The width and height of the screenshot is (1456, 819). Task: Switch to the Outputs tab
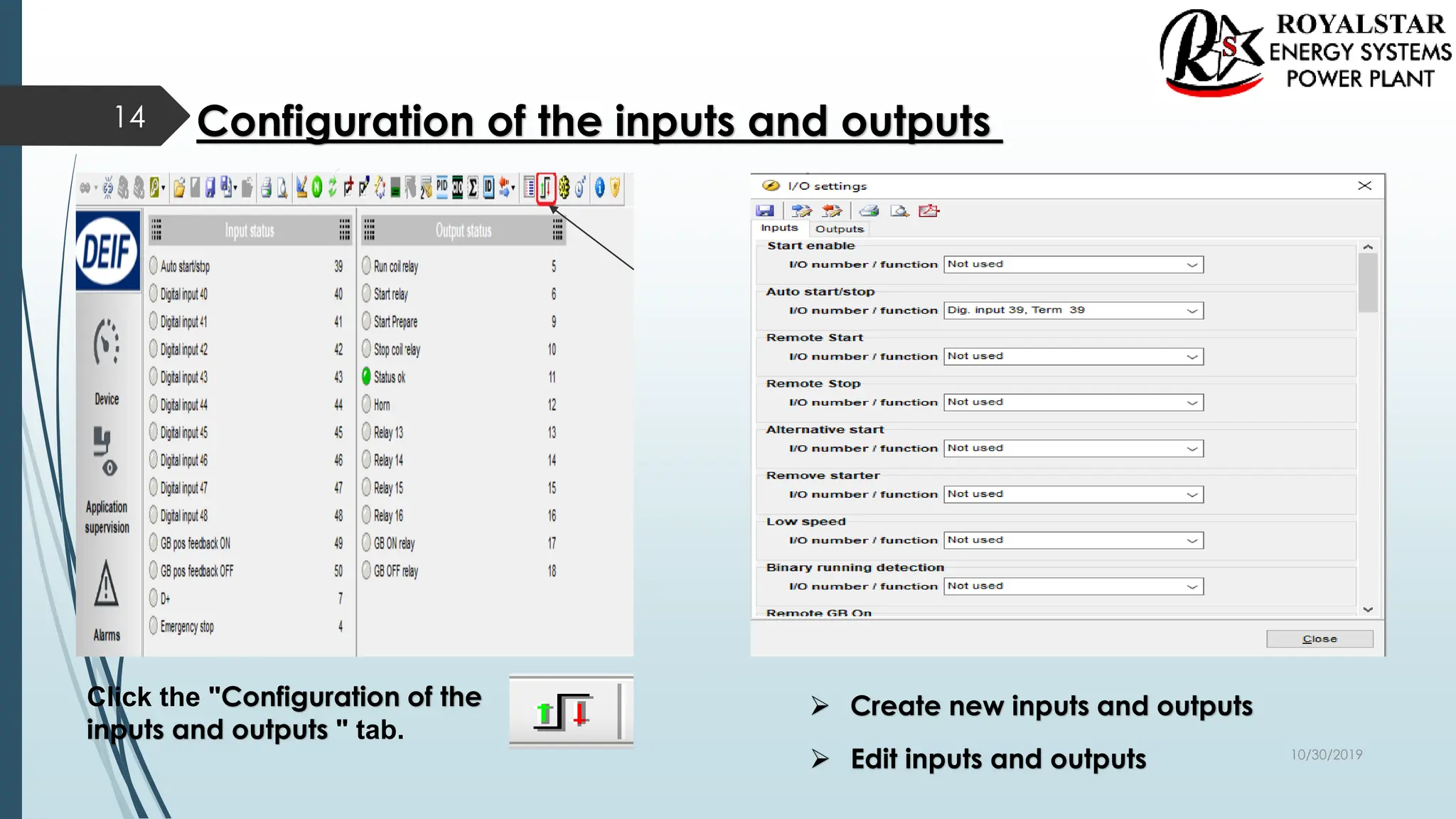coord(839,229)
